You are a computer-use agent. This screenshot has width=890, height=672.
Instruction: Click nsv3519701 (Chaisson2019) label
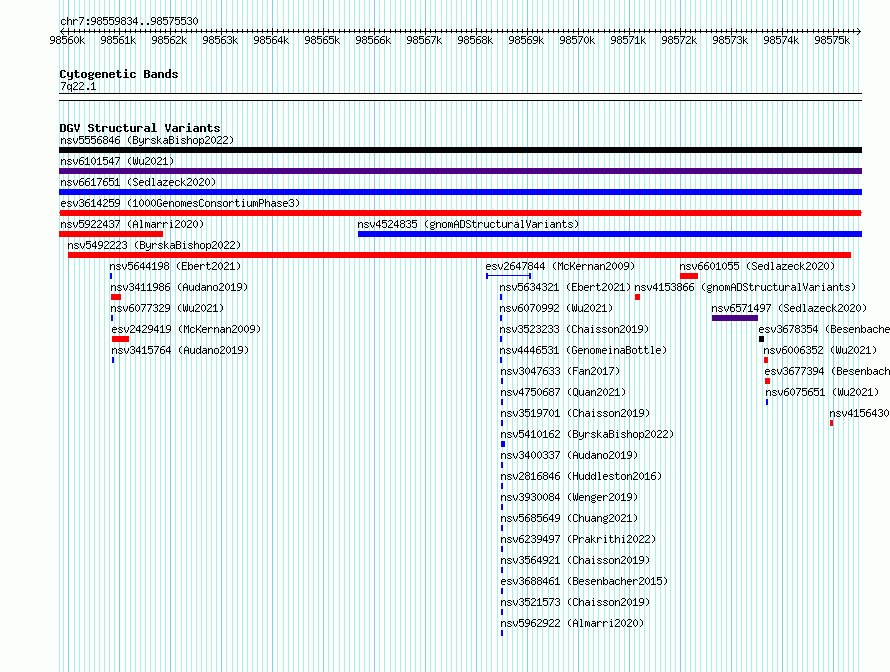575,413
